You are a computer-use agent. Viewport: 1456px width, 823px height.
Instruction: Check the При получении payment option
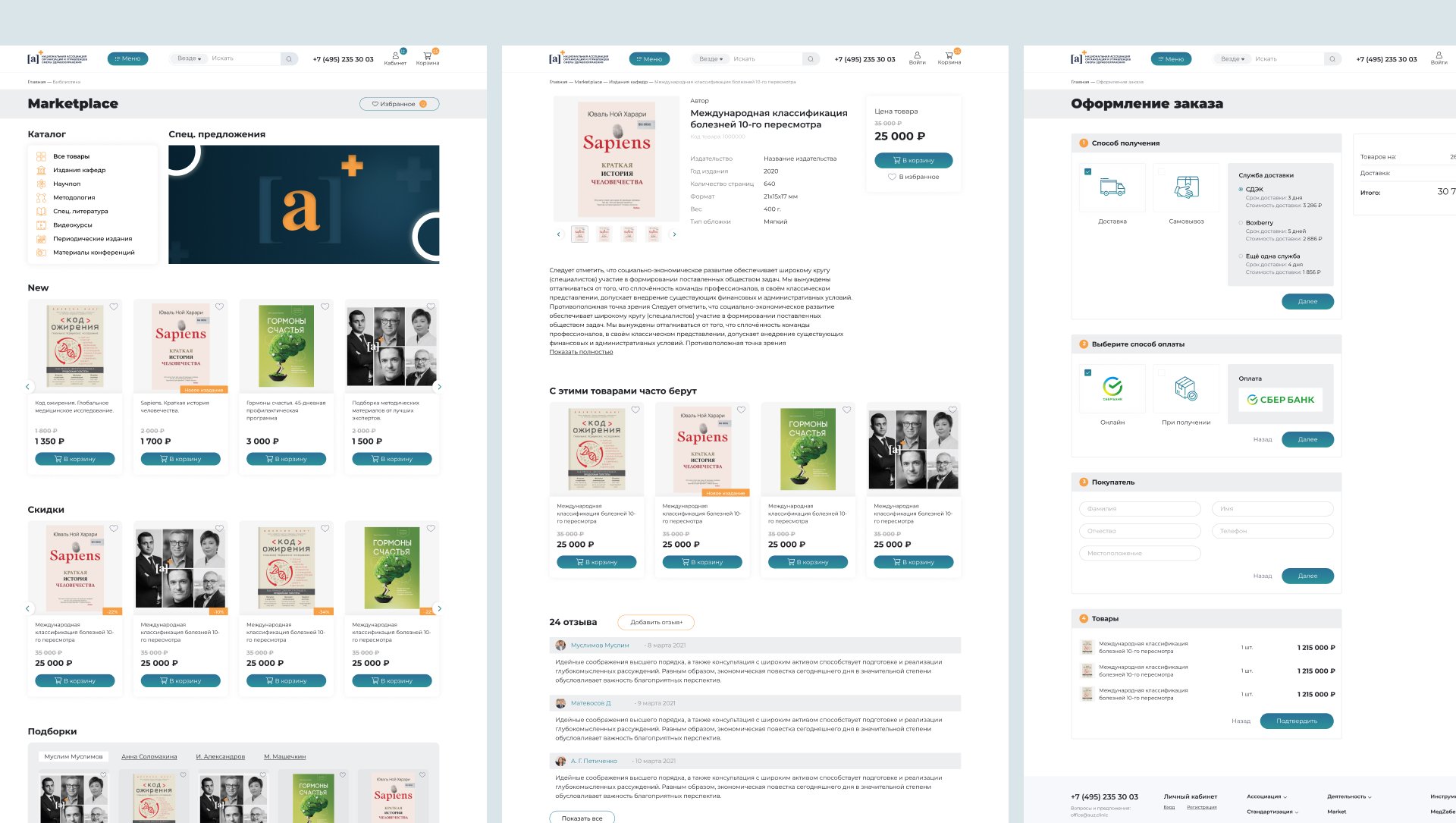(x=1161, y=373)
